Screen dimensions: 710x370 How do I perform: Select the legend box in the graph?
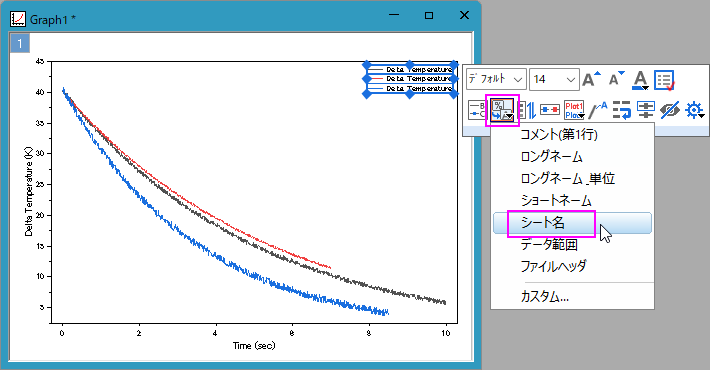pyautogui.click(x=410, y=79)
